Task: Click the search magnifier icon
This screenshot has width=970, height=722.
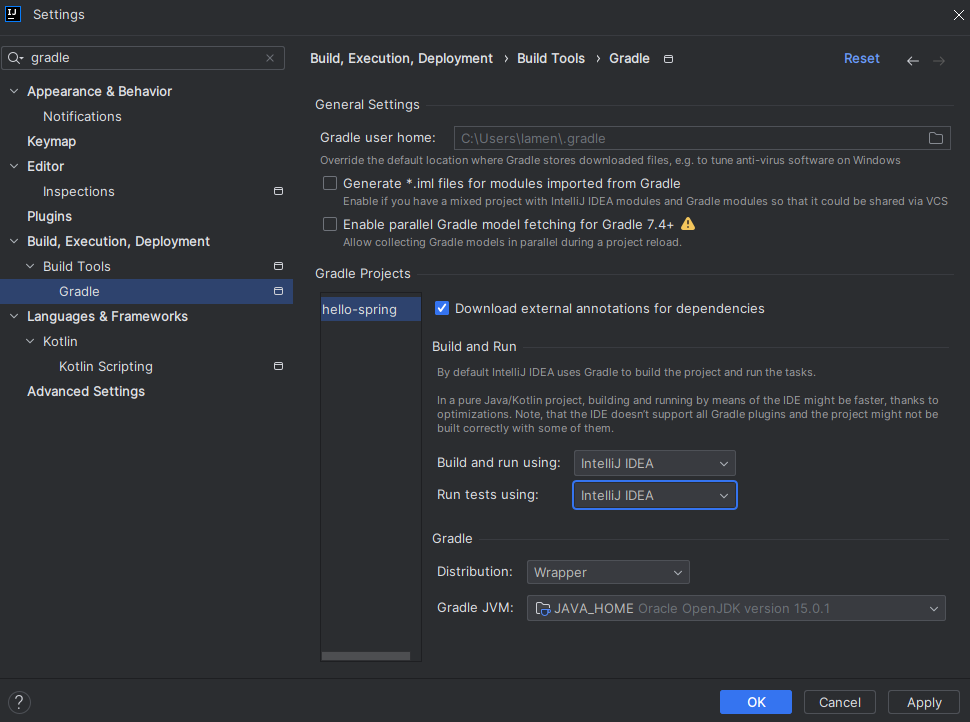Action: tap(15, 58)
